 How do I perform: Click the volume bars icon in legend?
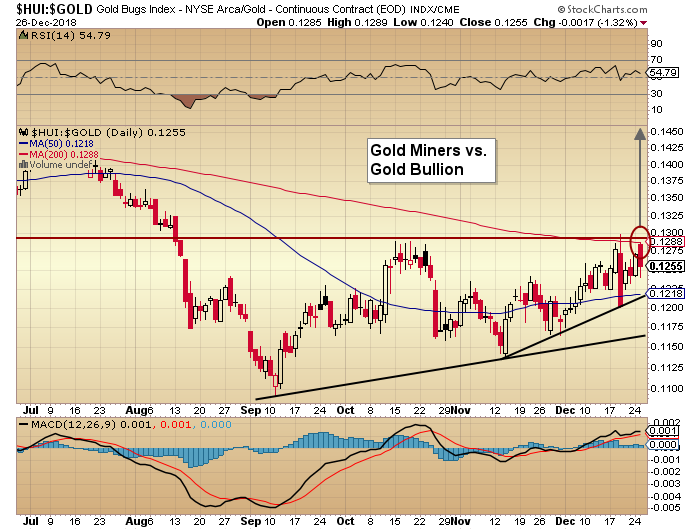point(24,163)
